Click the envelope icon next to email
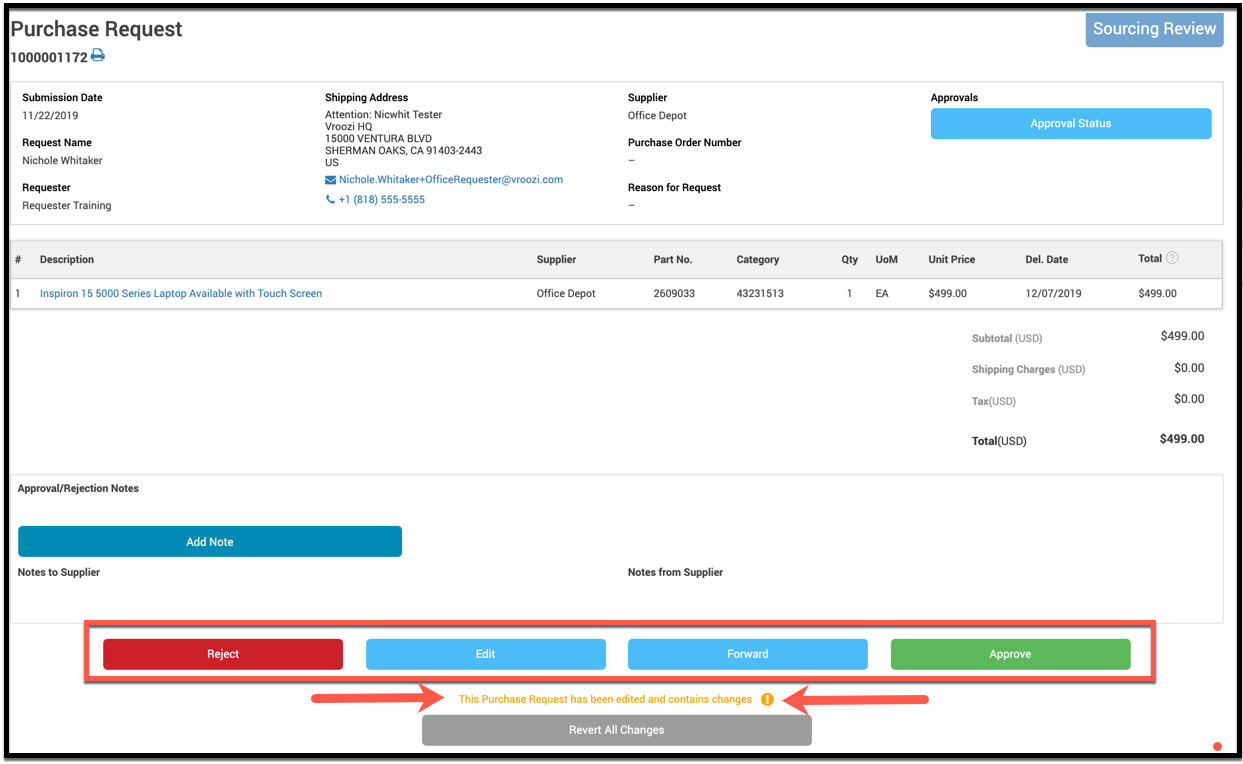The height and width of the screenshot is (764, 1243). click(330, 180)
